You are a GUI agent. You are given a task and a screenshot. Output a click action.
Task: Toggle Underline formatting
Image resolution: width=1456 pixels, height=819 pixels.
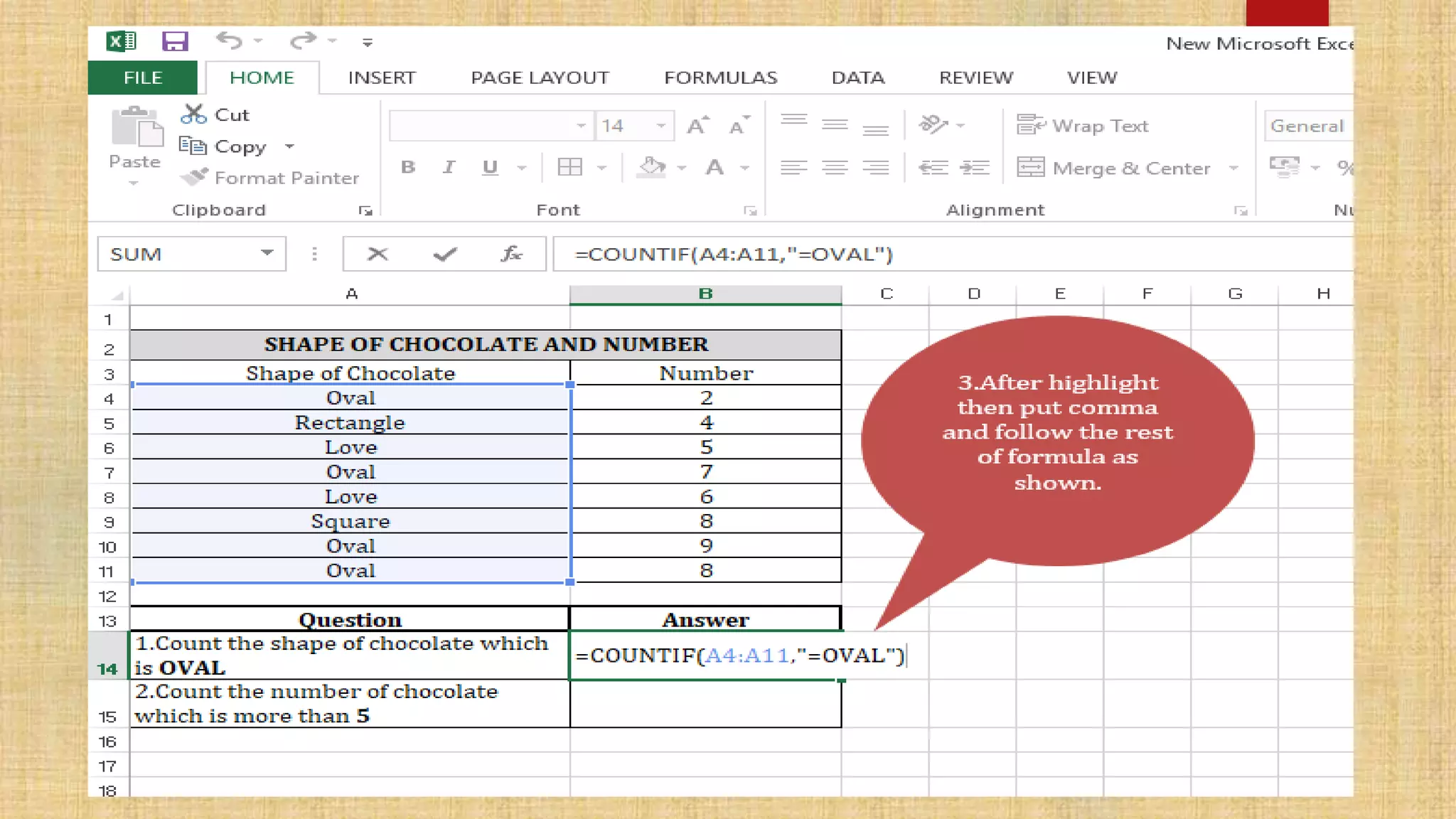tap(490, 168)
